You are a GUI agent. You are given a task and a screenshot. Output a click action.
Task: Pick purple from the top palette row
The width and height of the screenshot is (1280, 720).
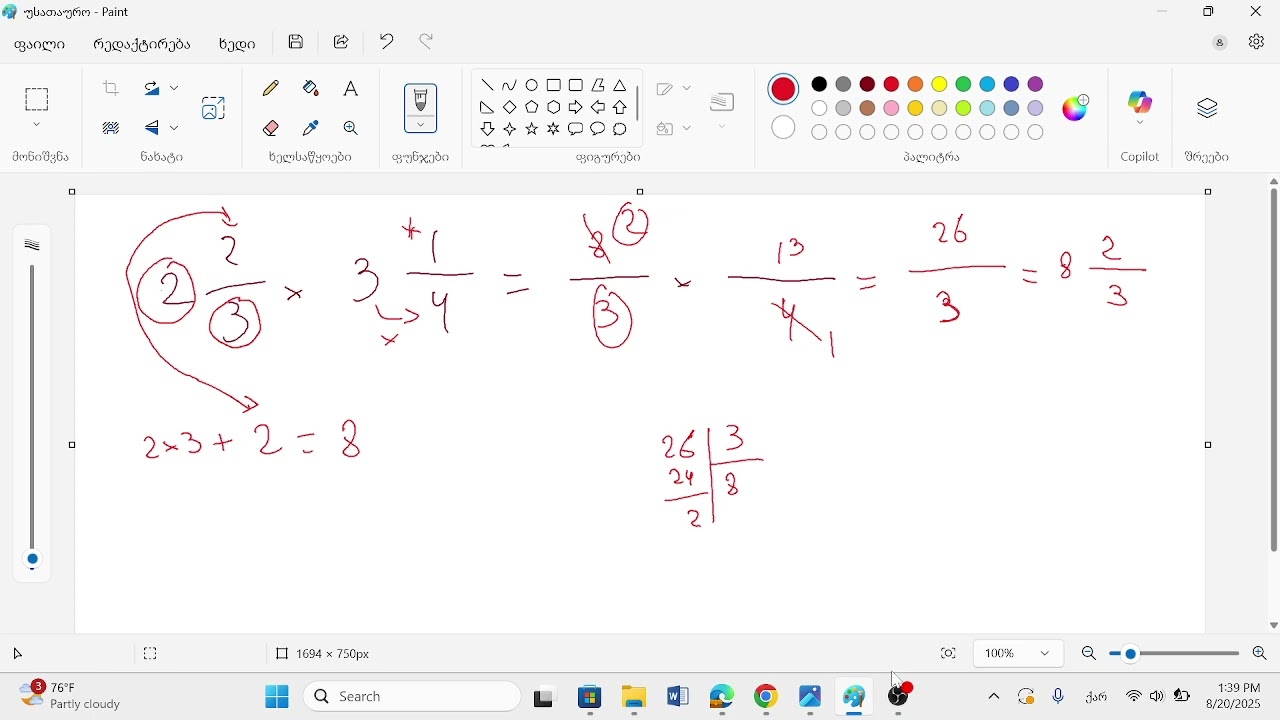pos(1037,85)
